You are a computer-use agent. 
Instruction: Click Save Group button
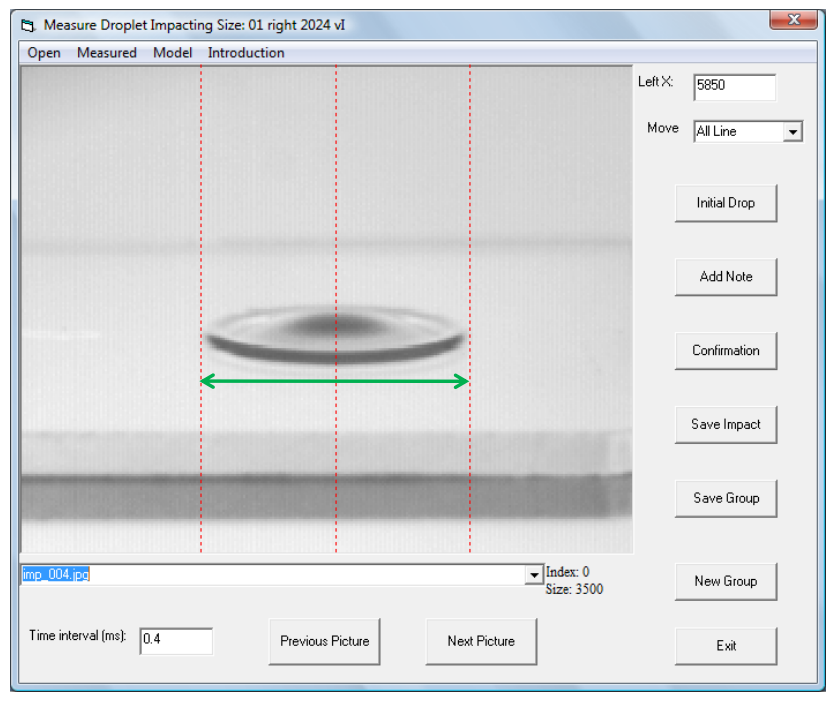point(726,499)
